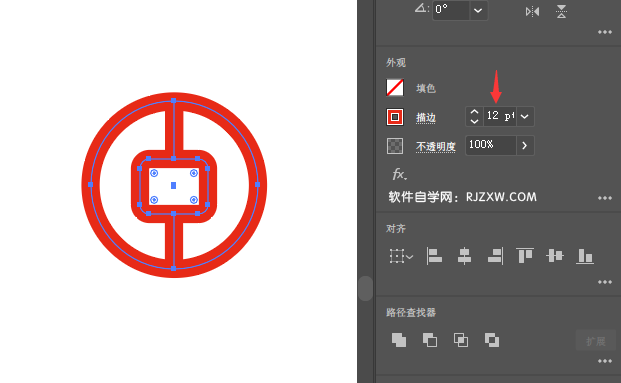
Task: Click the 扩展 Expand button
Action: point(596,341)
